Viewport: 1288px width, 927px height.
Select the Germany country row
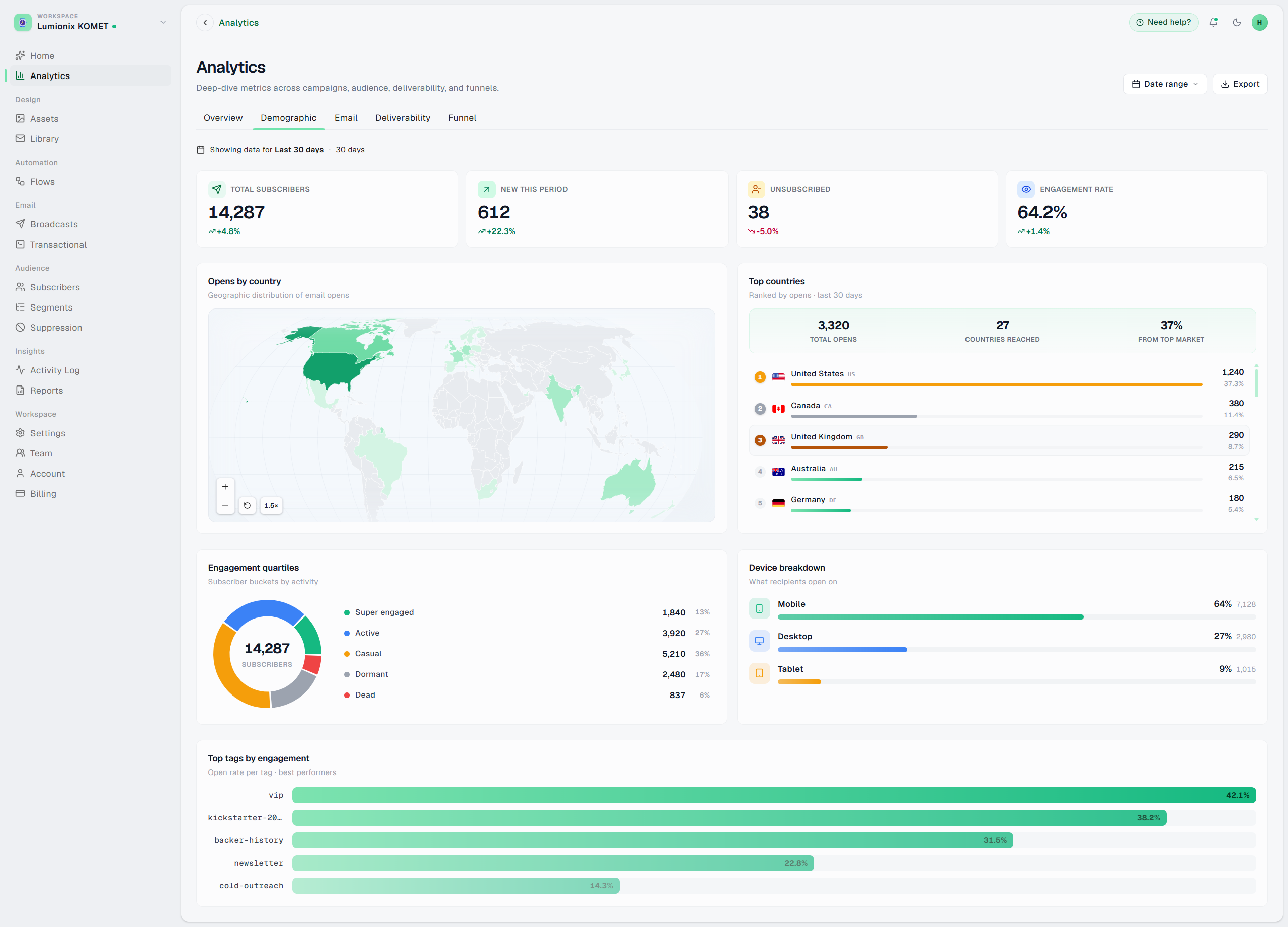tap(1000, 503)
